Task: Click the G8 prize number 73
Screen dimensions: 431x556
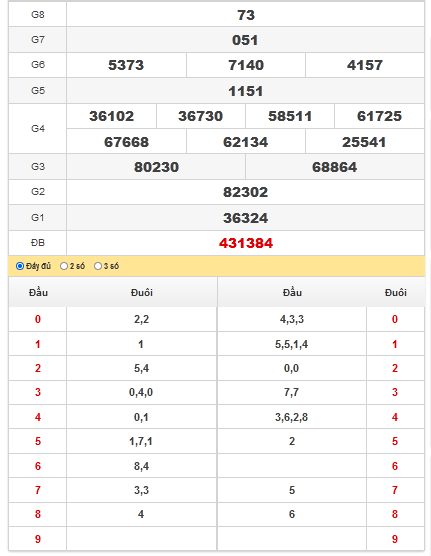Action: 245,15
